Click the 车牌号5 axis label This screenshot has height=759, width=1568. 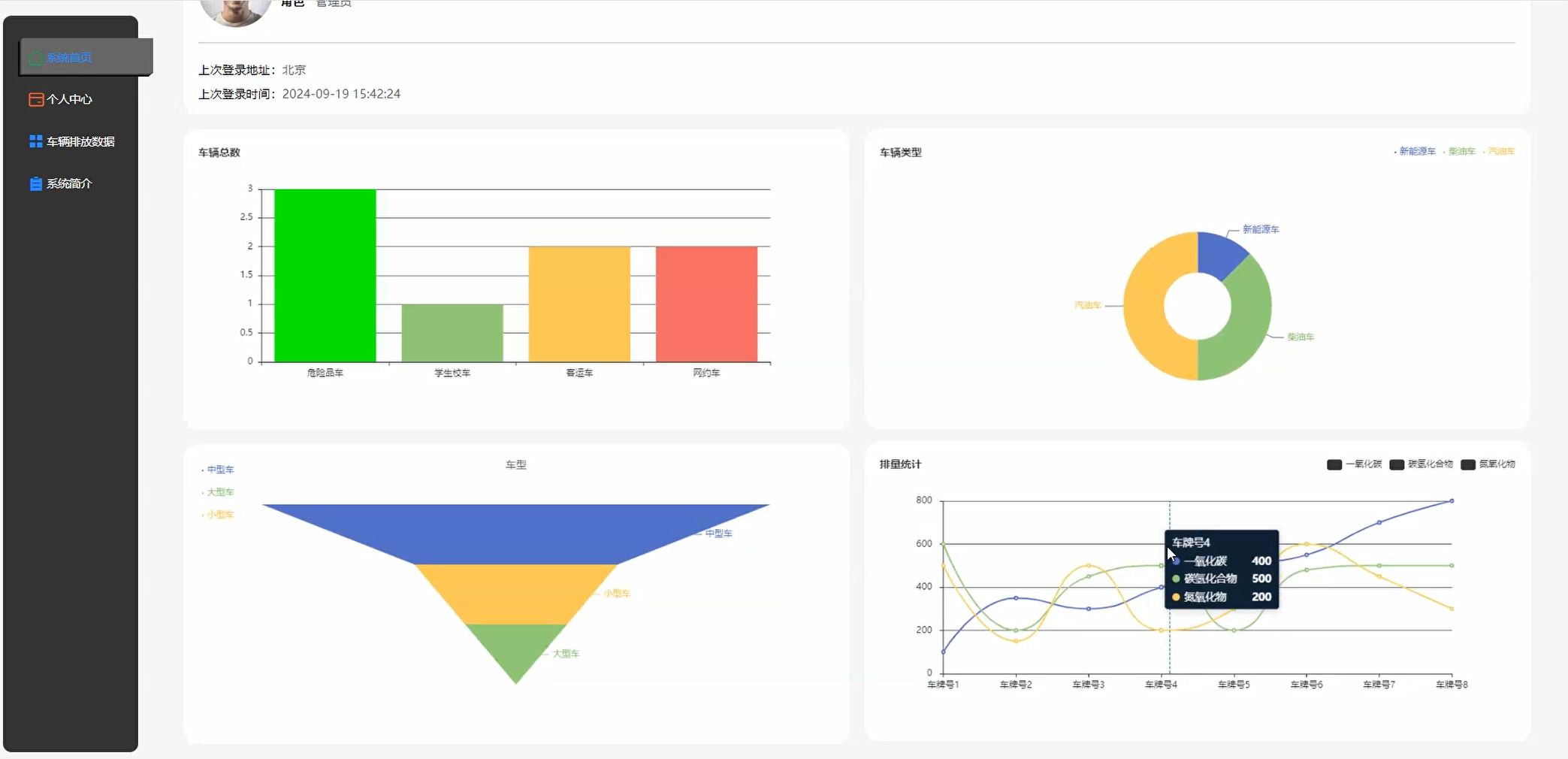click(1234, 685)
